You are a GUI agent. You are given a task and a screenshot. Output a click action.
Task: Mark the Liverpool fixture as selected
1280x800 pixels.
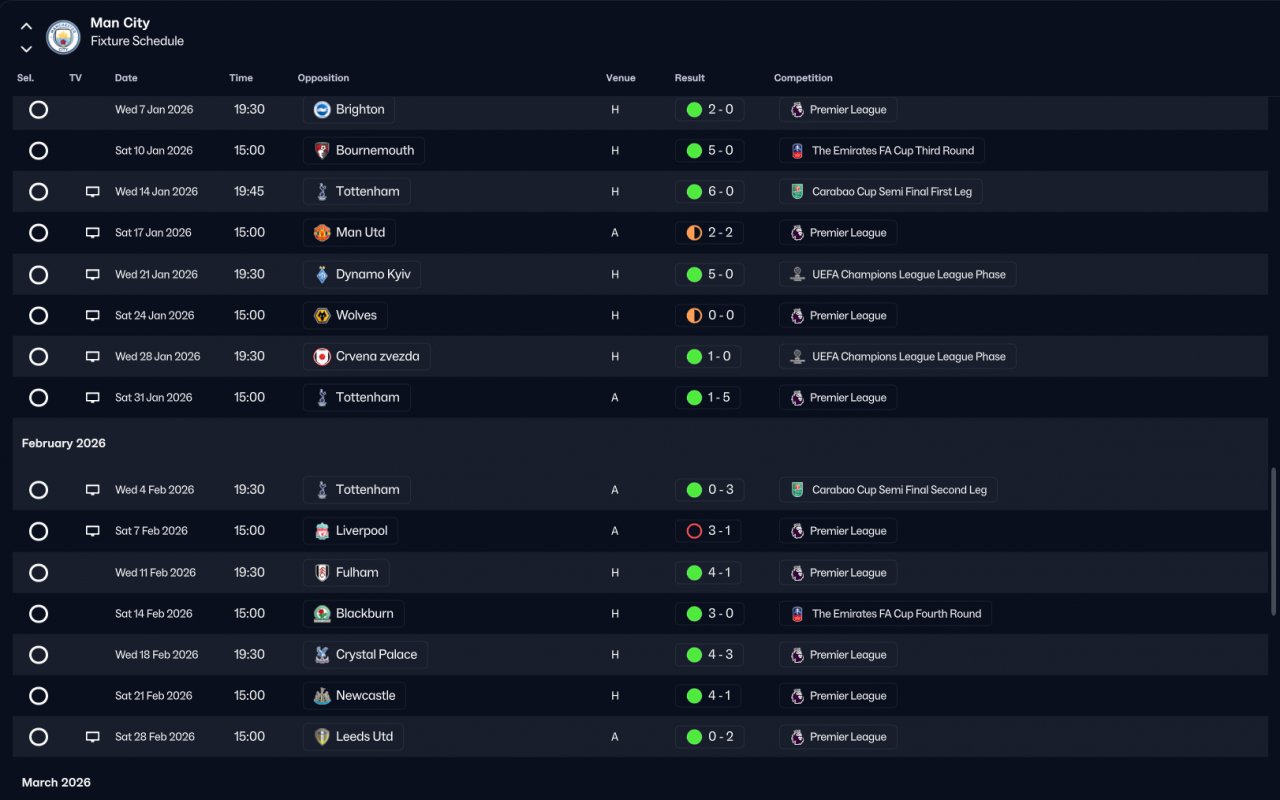point(38,531)
